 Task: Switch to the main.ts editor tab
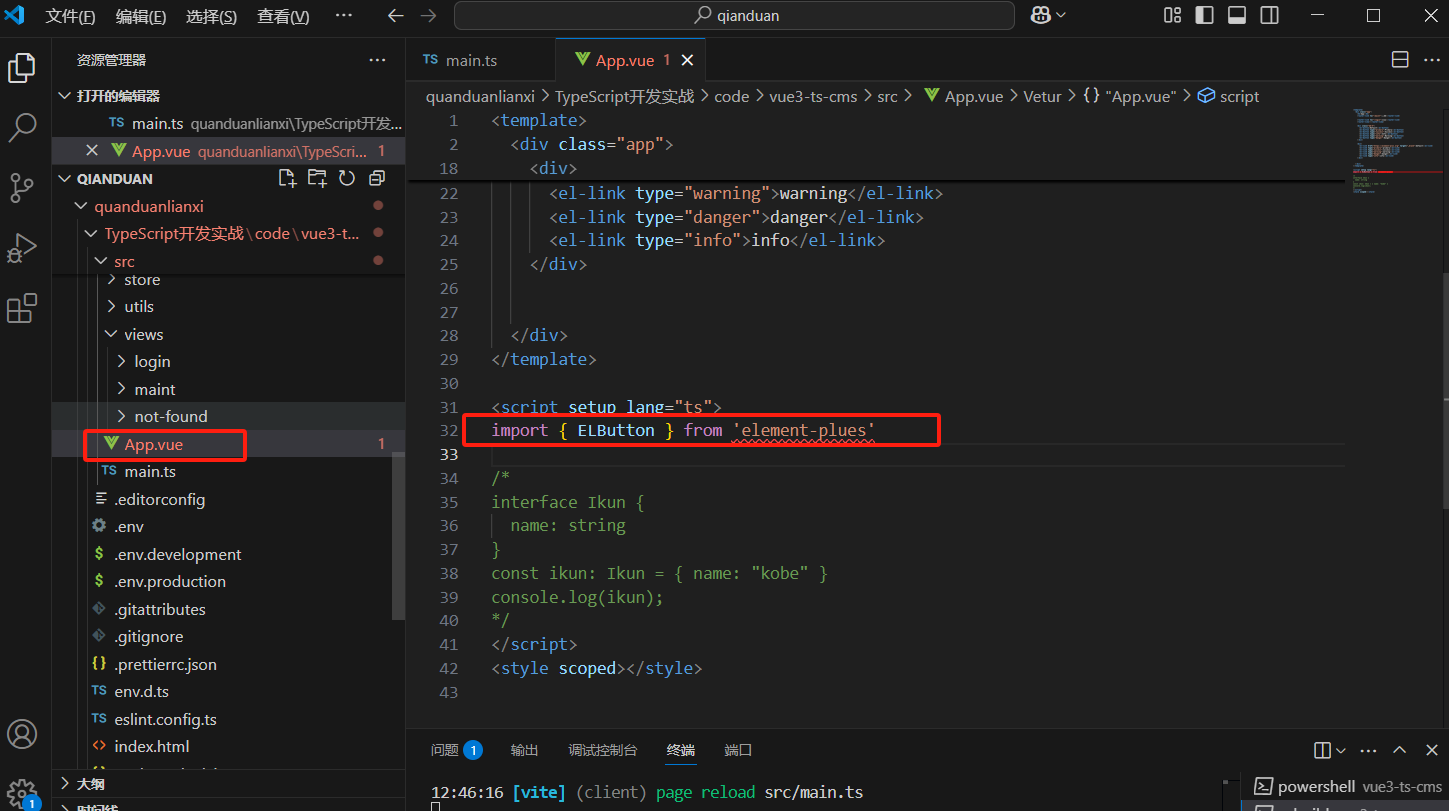pos(479,60)
